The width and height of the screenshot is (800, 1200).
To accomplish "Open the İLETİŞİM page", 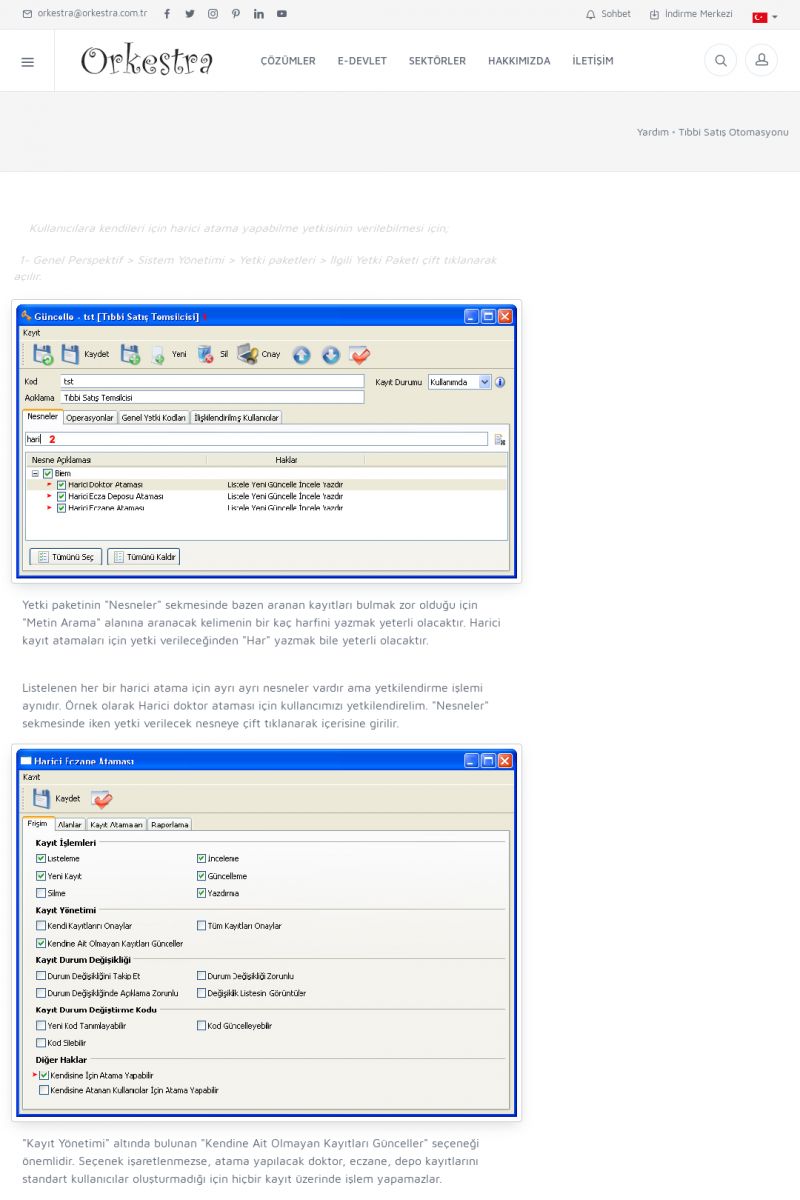I will [x=593, y=61].
